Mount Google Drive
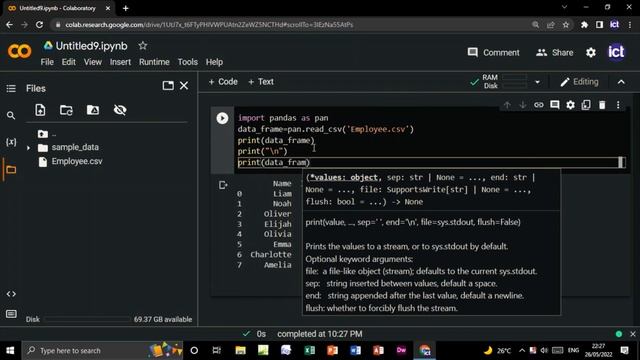The width and height of the screenshot is (640, 360). (x=93, y=110)
